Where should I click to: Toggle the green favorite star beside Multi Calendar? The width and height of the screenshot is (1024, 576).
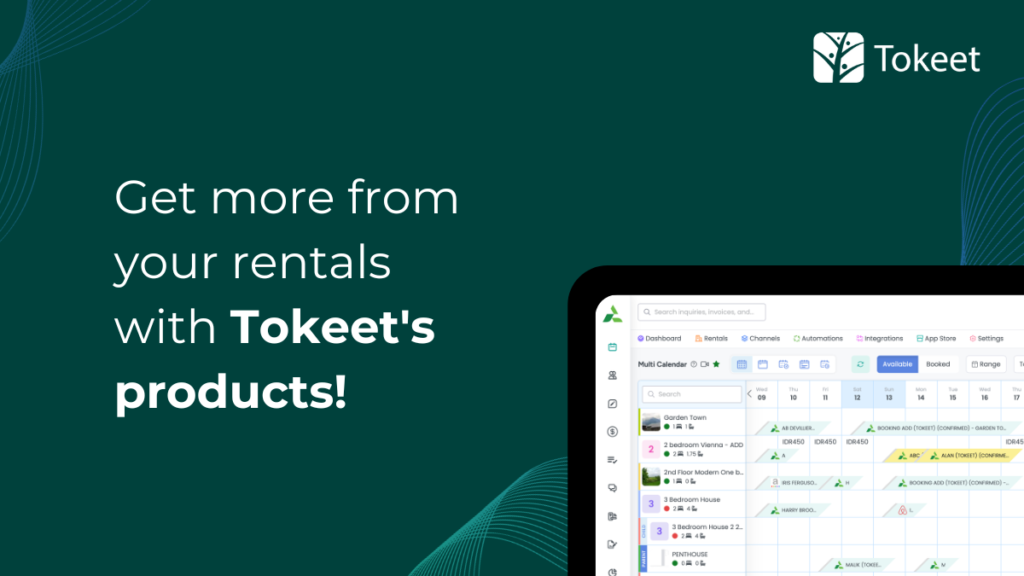[x=716, y=364]
